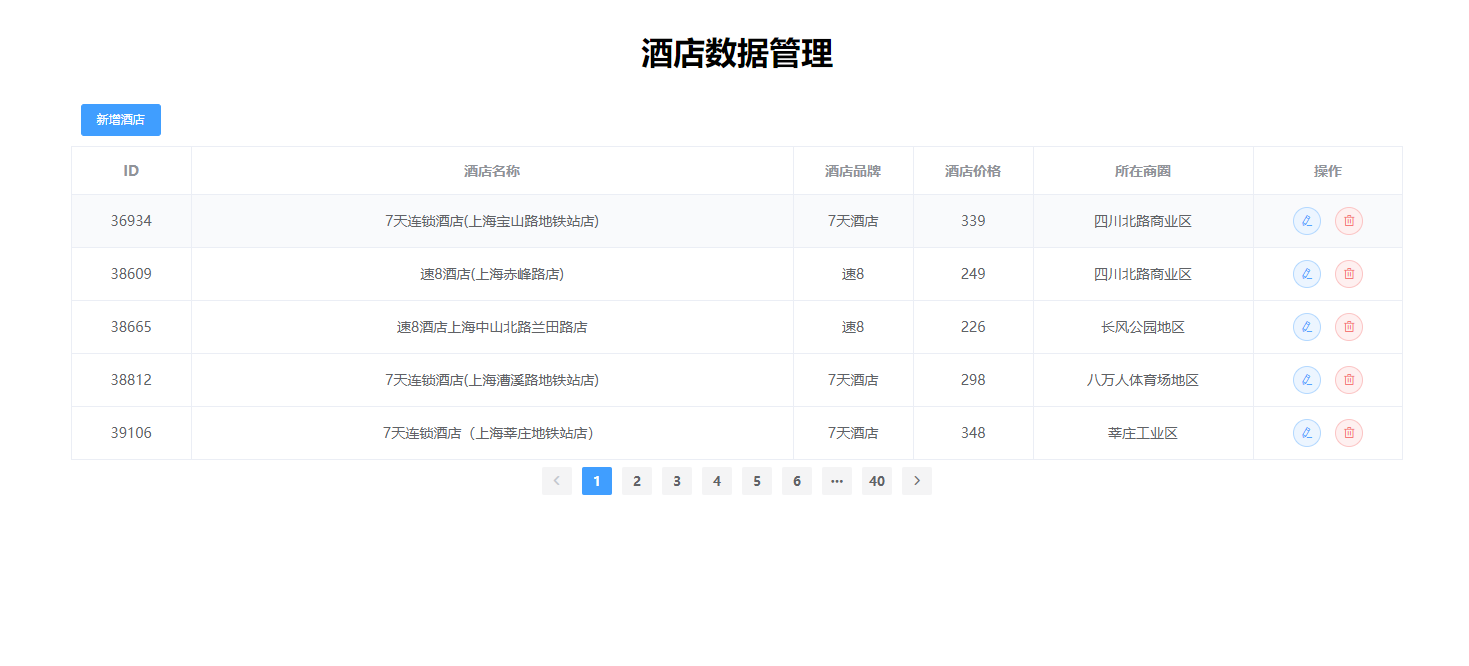Select page 1 in the pagination
1469x666 pixels.
(597, 481)
